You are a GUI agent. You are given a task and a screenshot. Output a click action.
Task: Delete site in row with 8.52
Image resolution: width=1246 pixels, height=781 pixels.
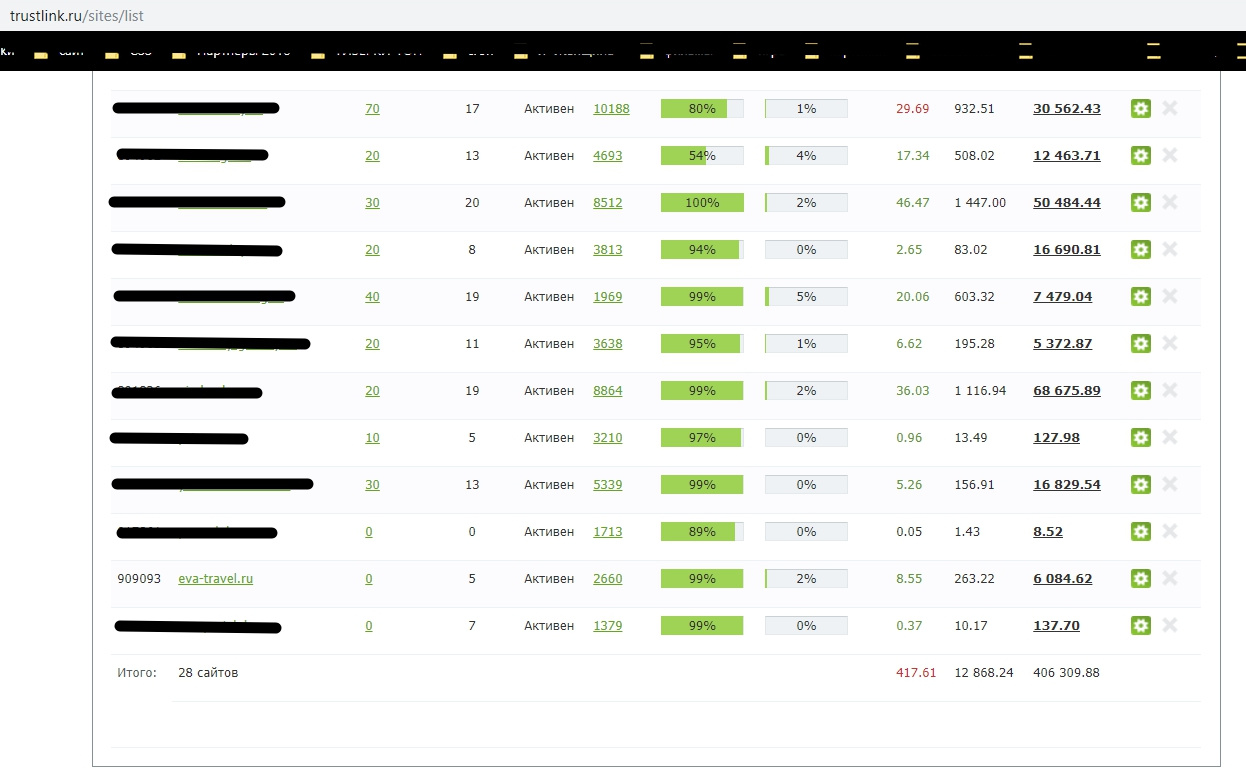(1170, 531)
